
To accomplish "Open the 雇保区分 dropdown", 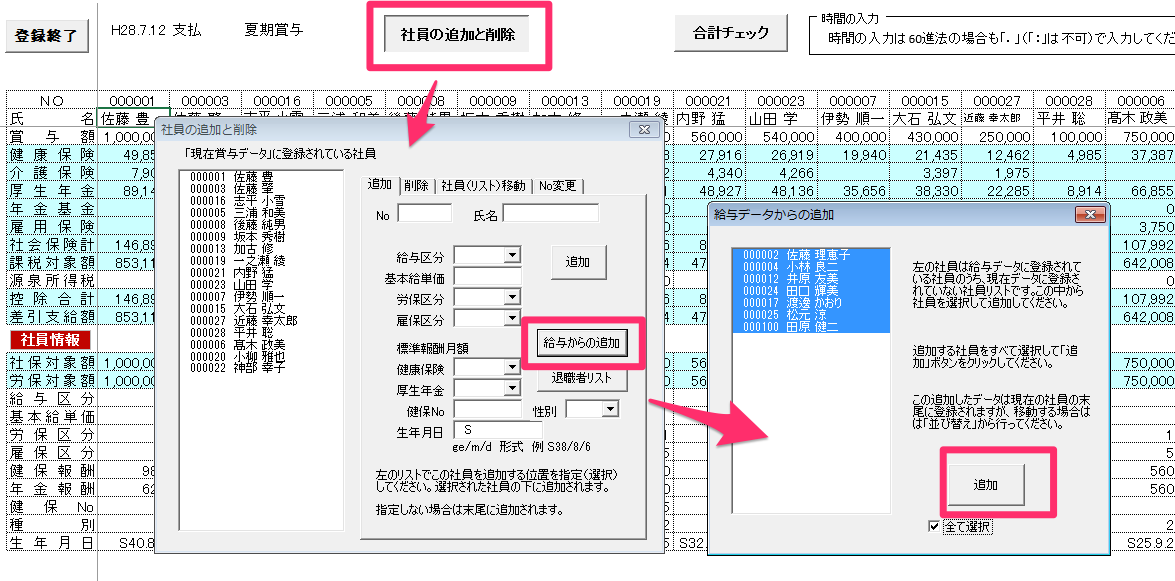I will [x=513, y=320].
